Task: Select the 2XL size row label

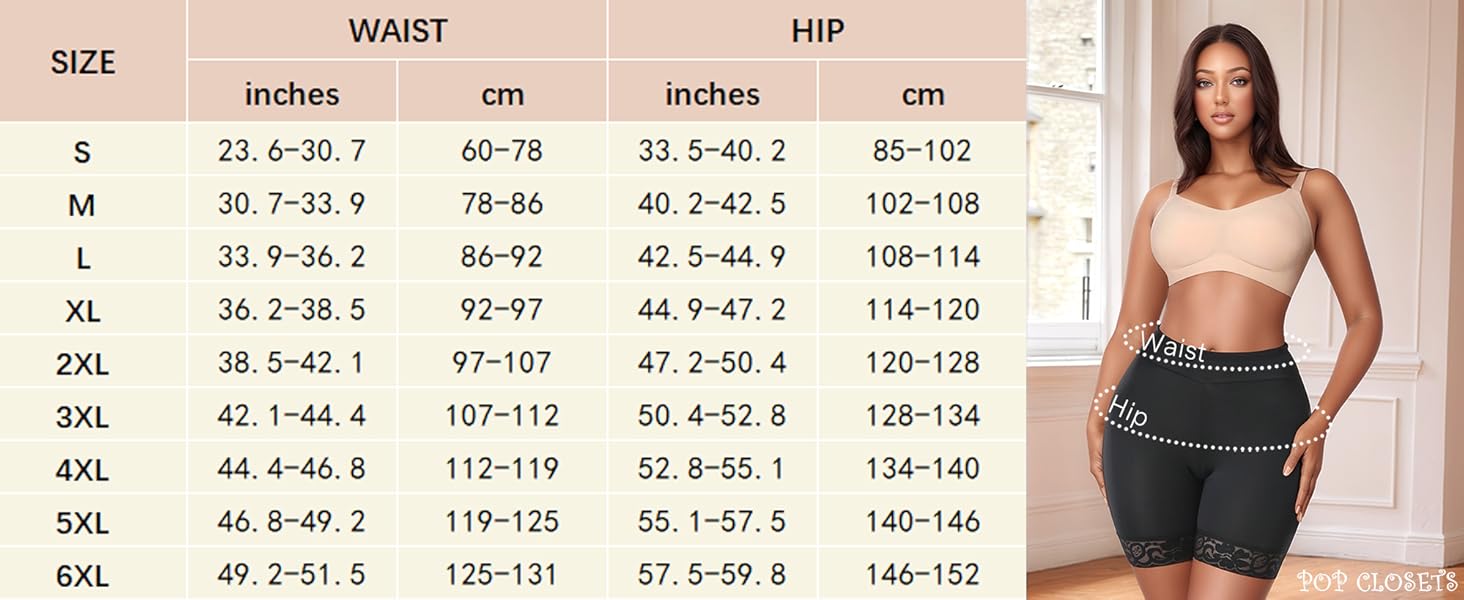Action: pos(82,364)
